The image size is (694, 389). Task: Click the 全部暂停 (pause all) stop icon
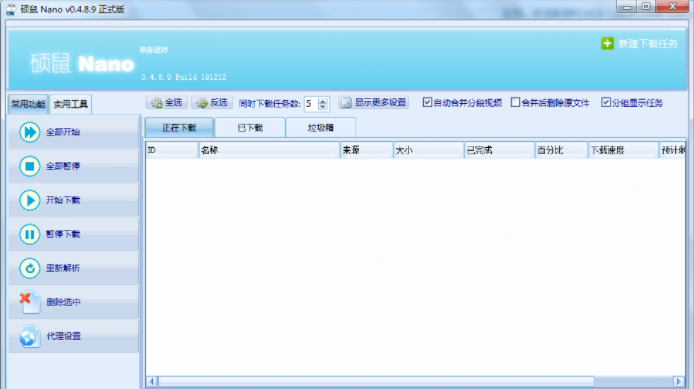coord(30,166)
